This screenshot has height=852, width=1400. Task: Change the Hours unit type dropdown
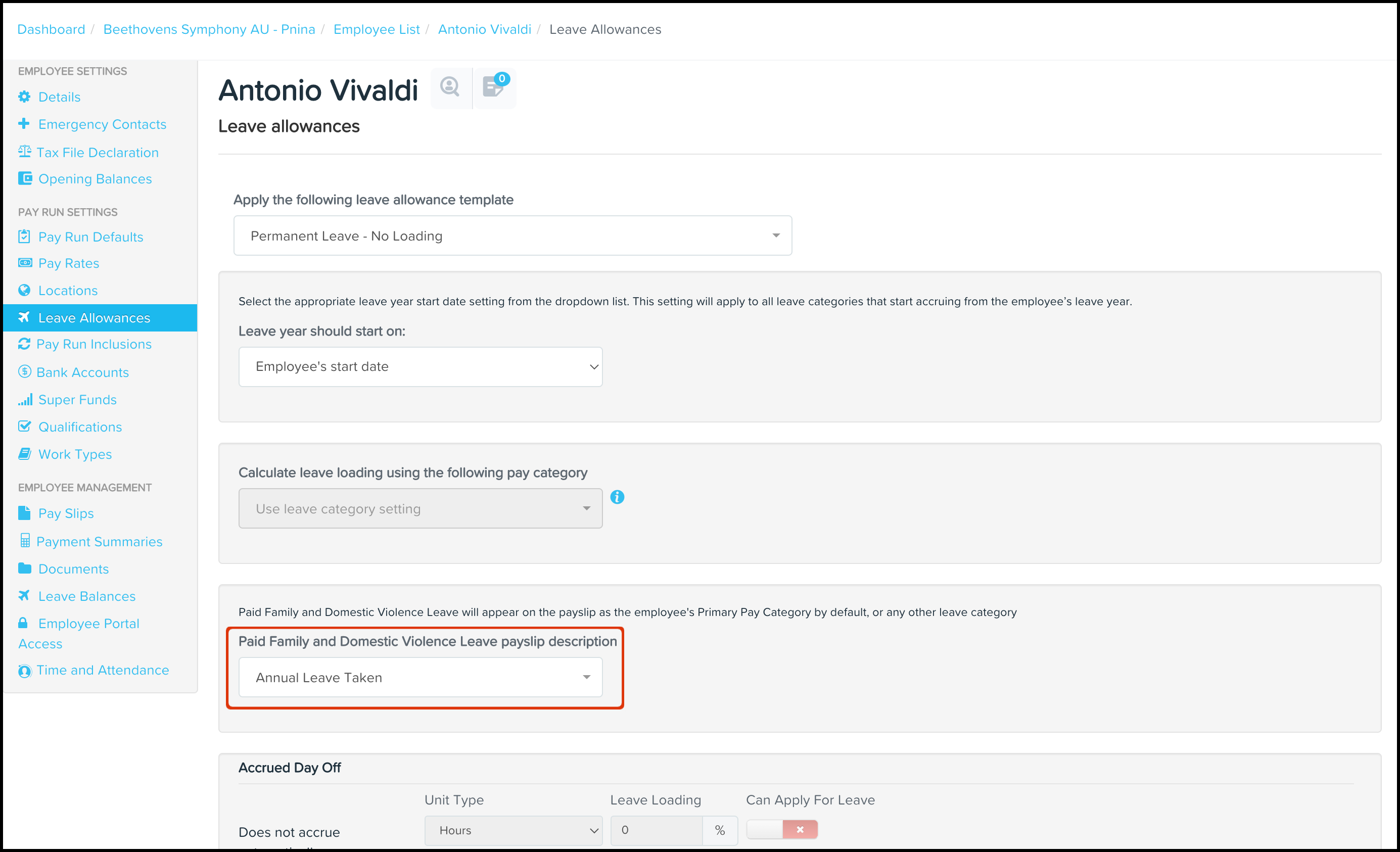pos(513,830)
